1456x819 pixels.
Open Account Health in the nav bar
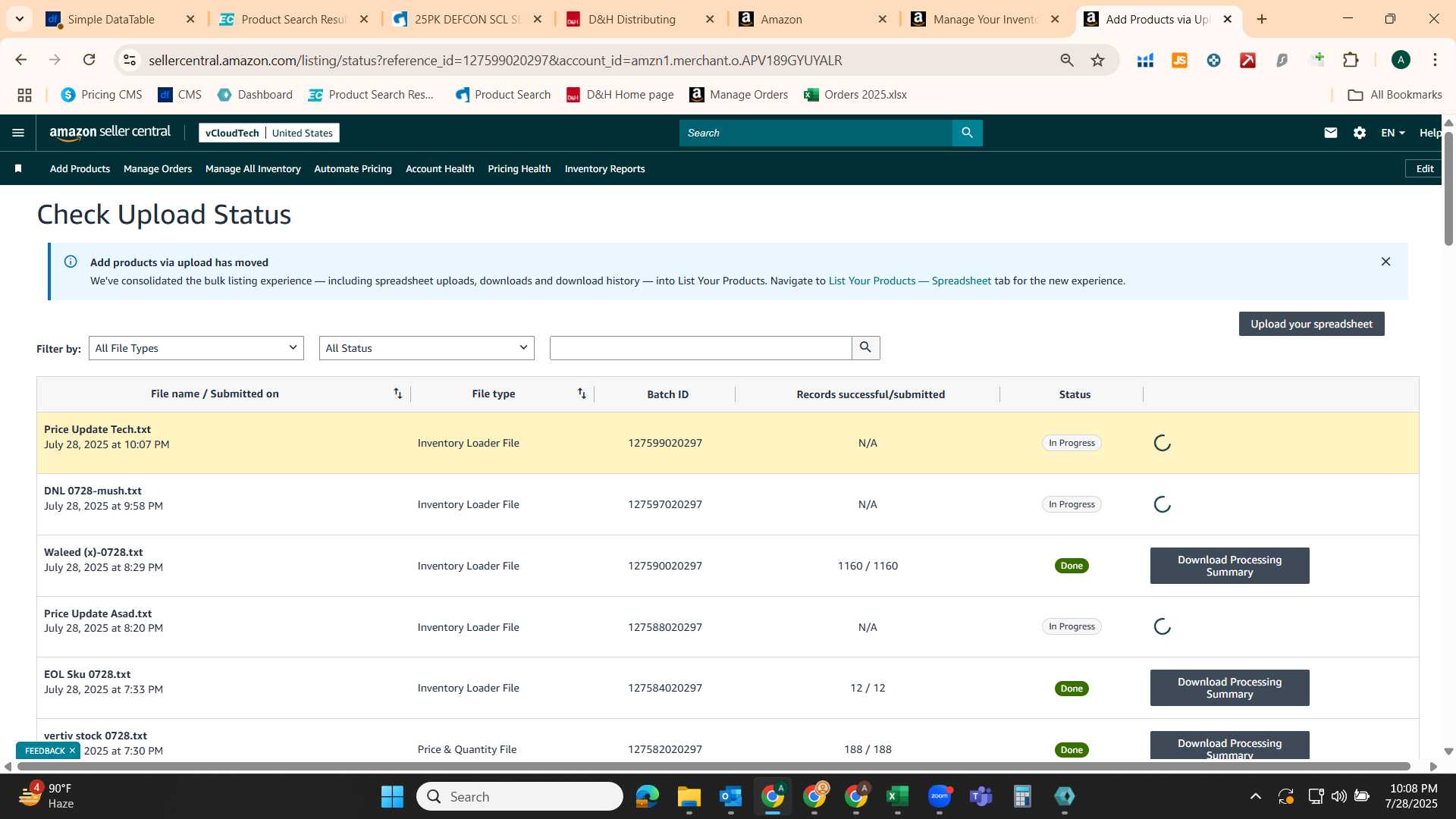(x=440, y=168)
